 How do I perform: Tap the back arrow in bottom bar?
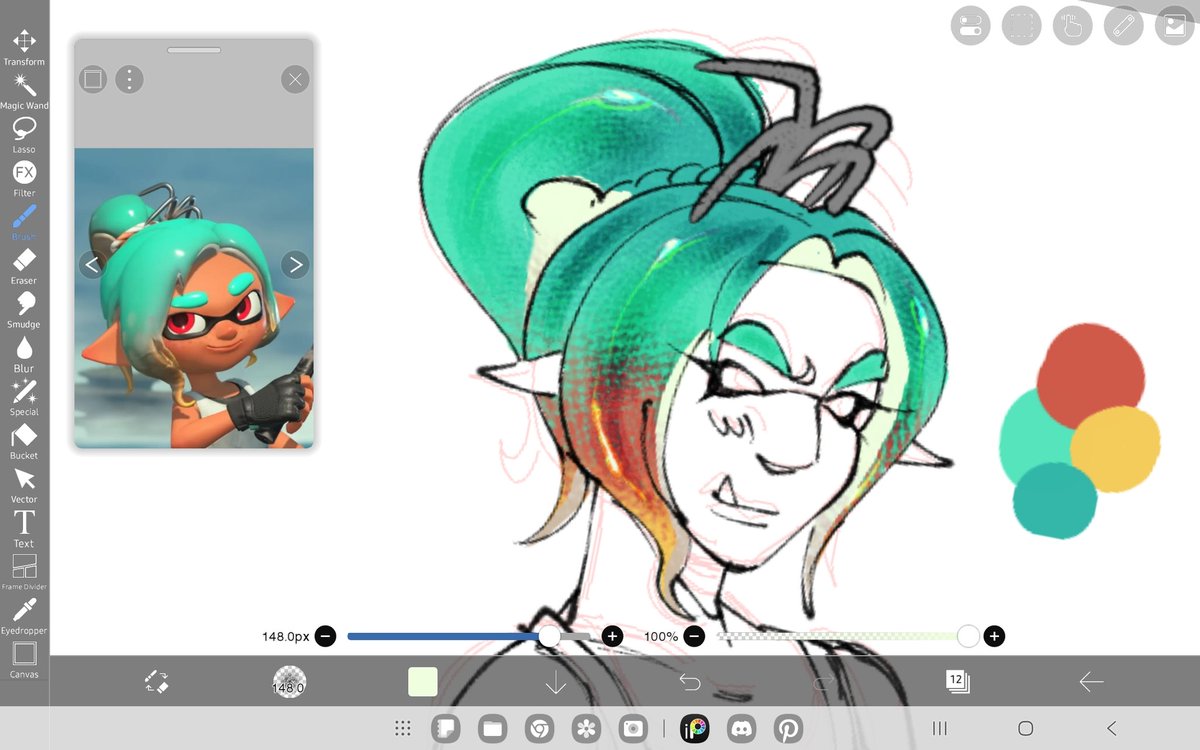pos(1091,682)
